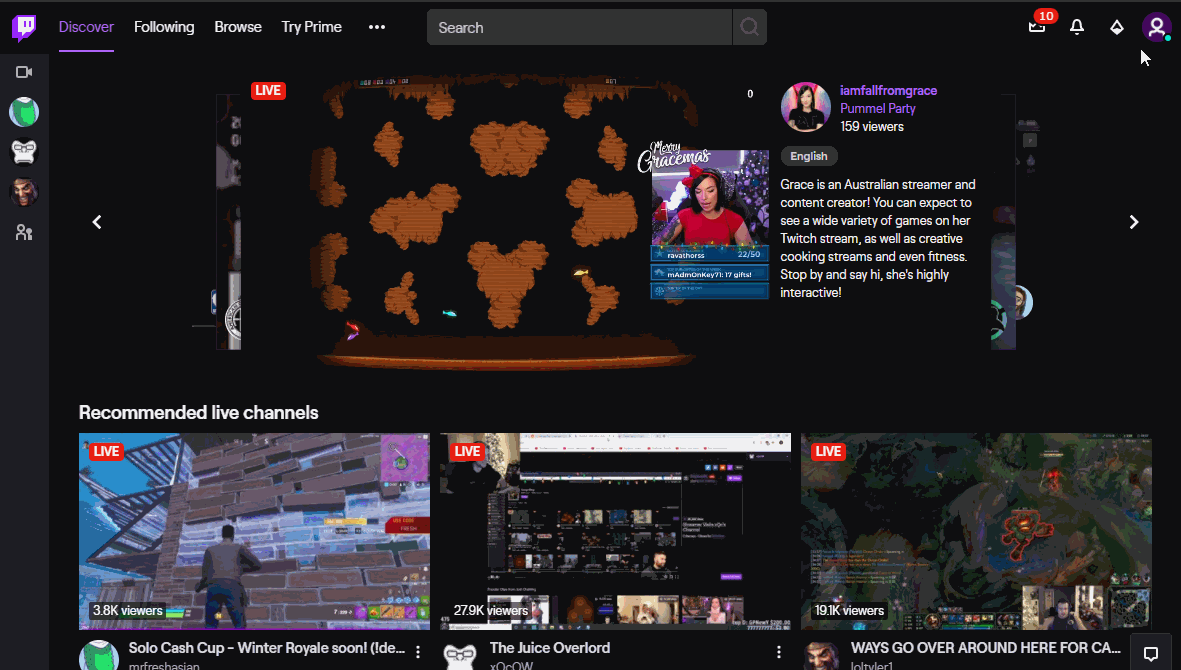
Task: Click the gorilla channel avatar in the sidebar
Action: point(23,152)
